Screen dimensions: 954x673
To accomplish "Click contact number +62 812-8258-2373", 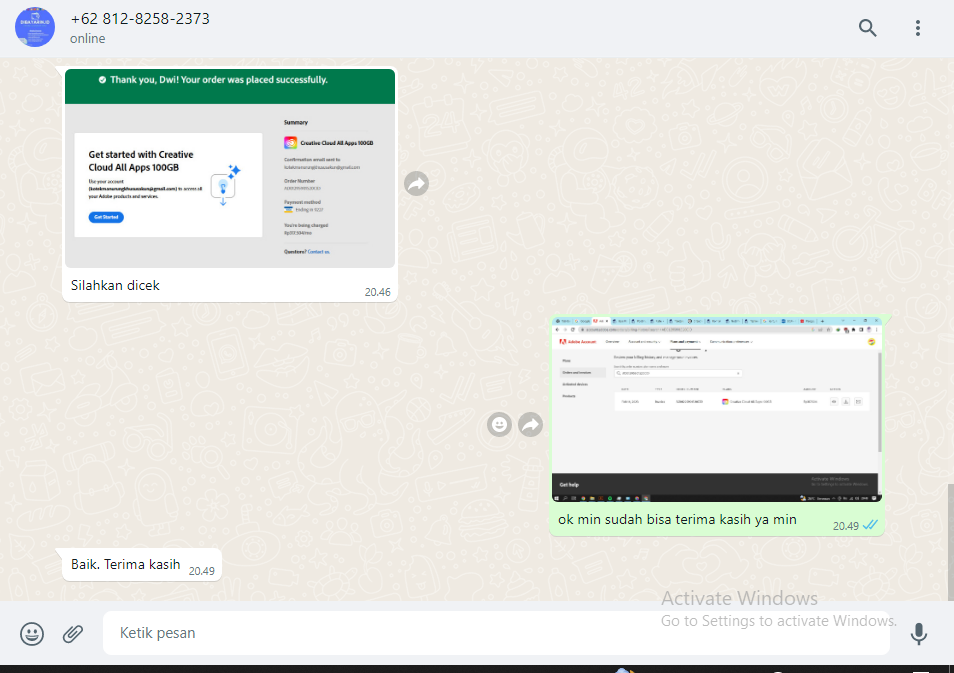I will [140, 19].
